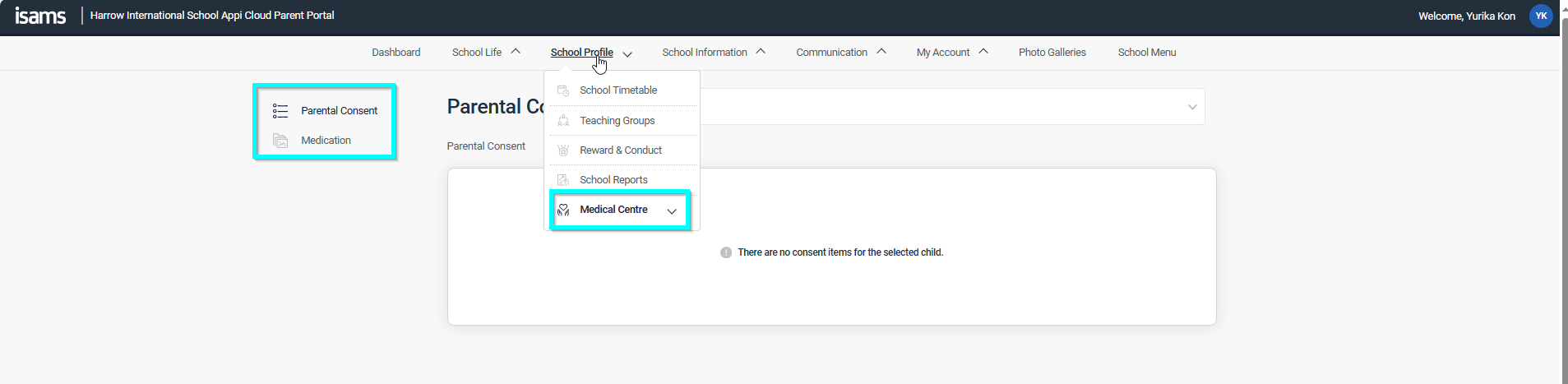Click the School Reports icon
The image size is (1568, 384).
point(563,180)
